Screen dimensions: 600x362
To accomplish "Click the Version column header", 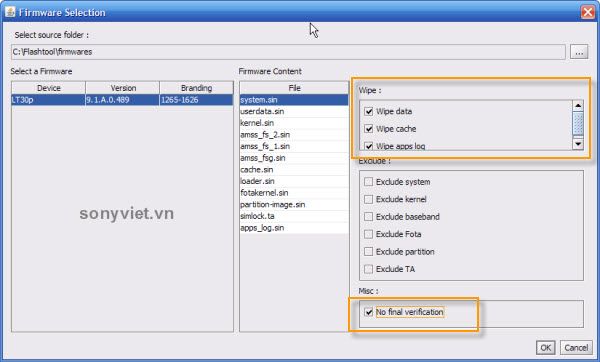I will point(123,88).
